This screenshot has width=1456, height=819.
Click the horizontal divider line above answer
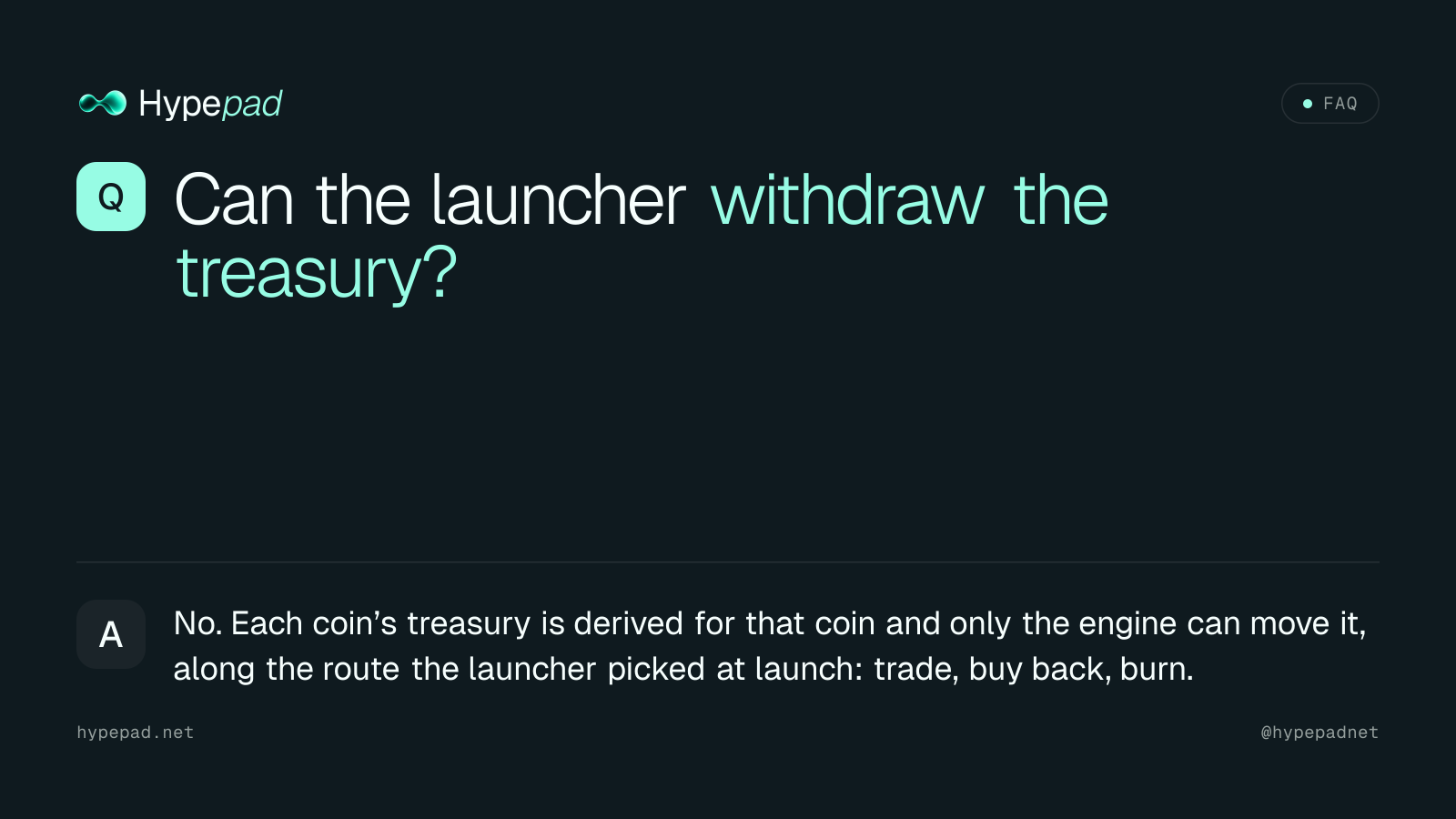coord(728,562)
